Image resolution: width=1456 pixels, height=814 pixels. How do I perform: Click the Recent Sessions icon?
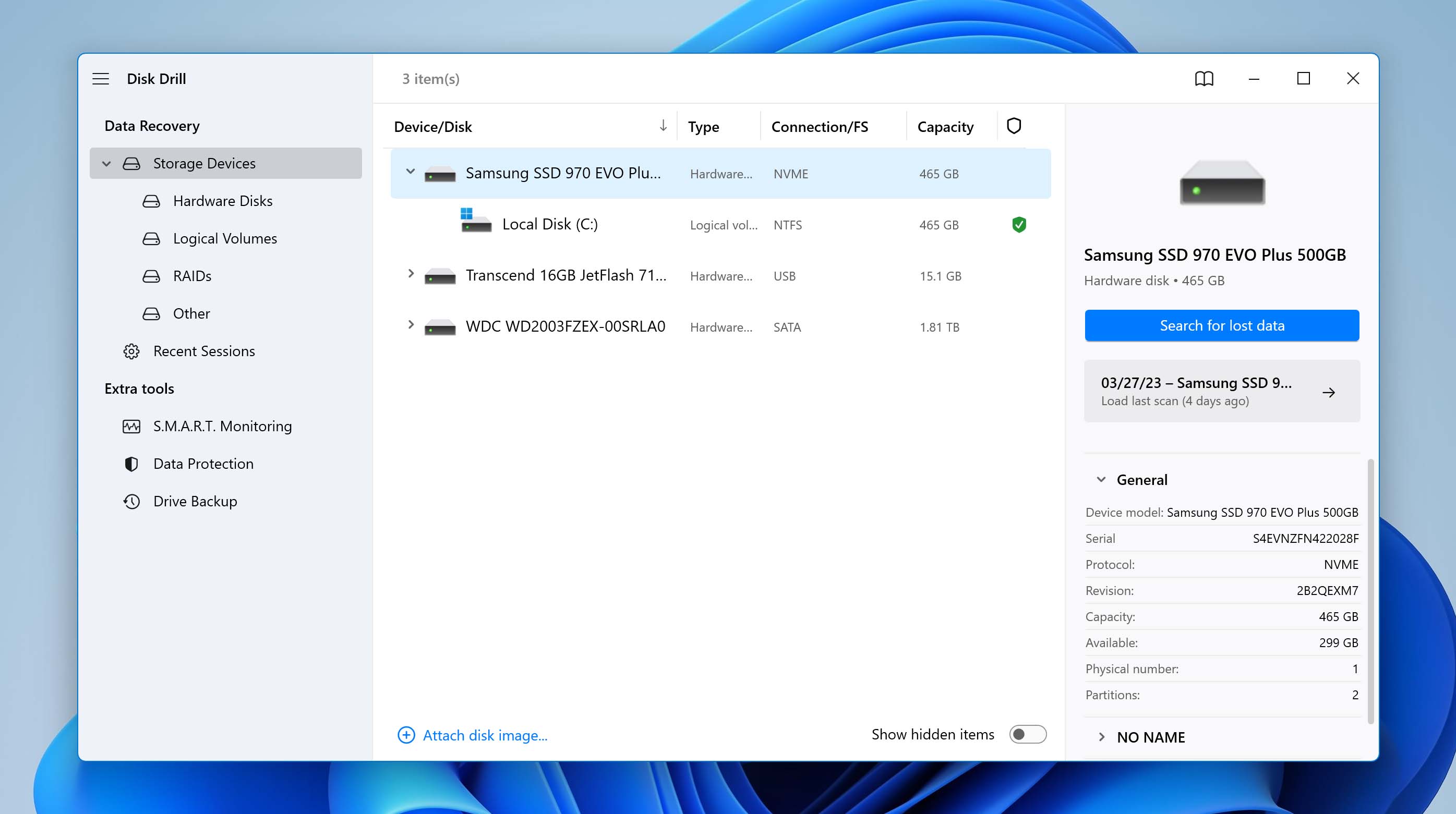tap(131, 351)
